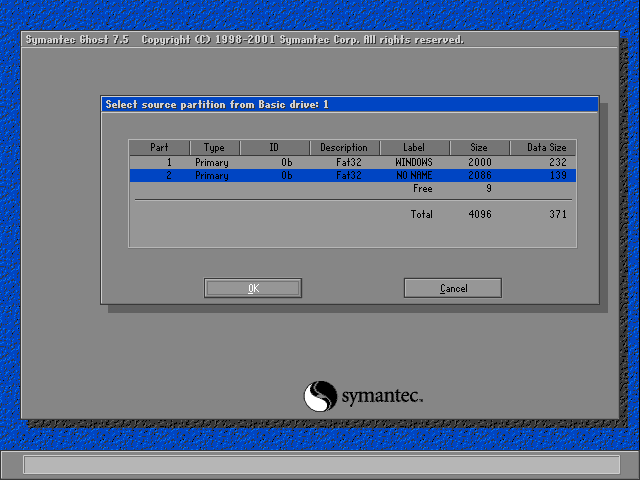This screenshot has height=480, width=640.
Task: Click the Type column header
Action: click(215, 147)
